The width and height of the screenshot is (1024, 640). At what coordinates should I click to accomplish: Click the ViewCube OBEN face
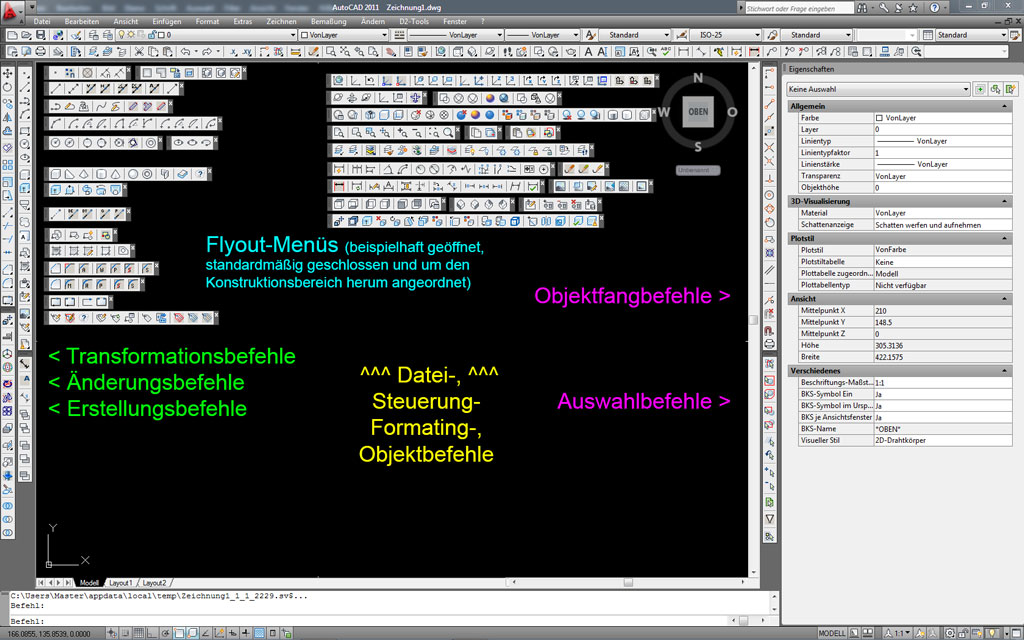(698, 111)
